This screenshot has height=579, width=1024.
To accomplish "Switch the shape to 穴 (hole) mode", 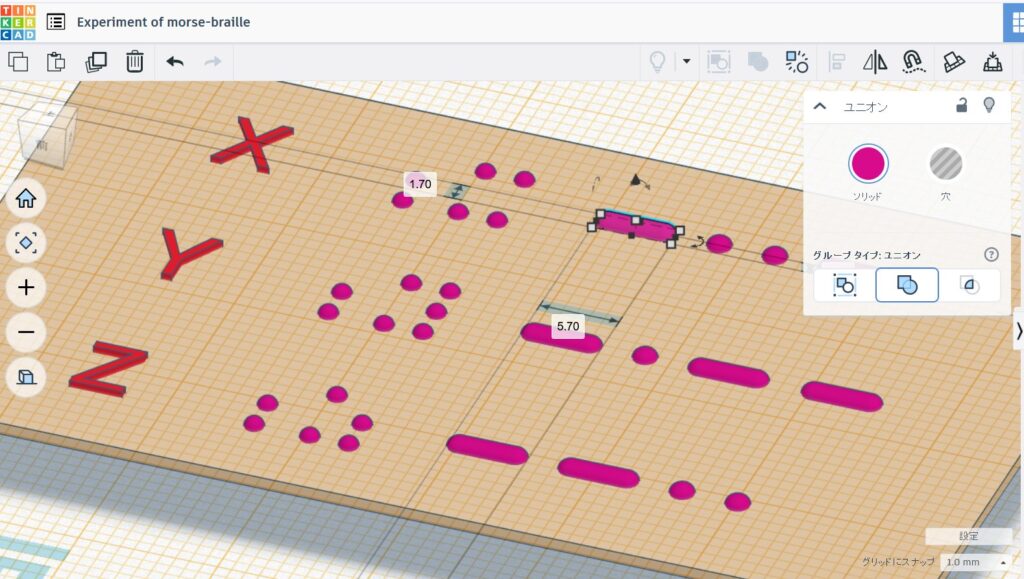I will pos(945,163).
